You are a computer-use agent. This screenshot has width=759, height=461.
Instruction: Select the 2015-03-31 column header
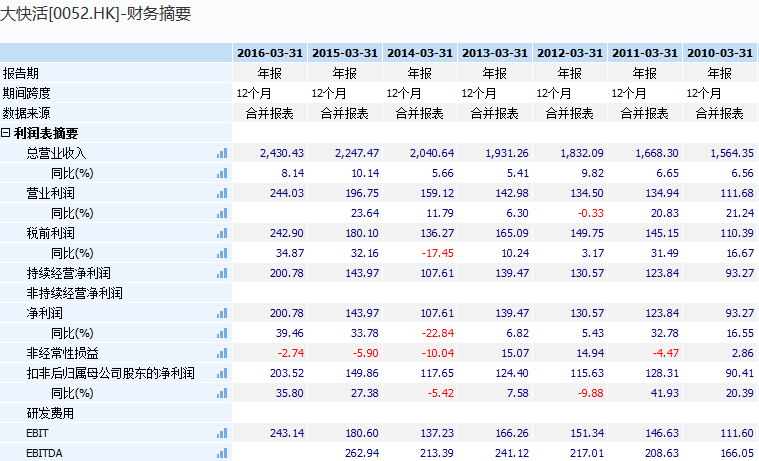(345, 53)
